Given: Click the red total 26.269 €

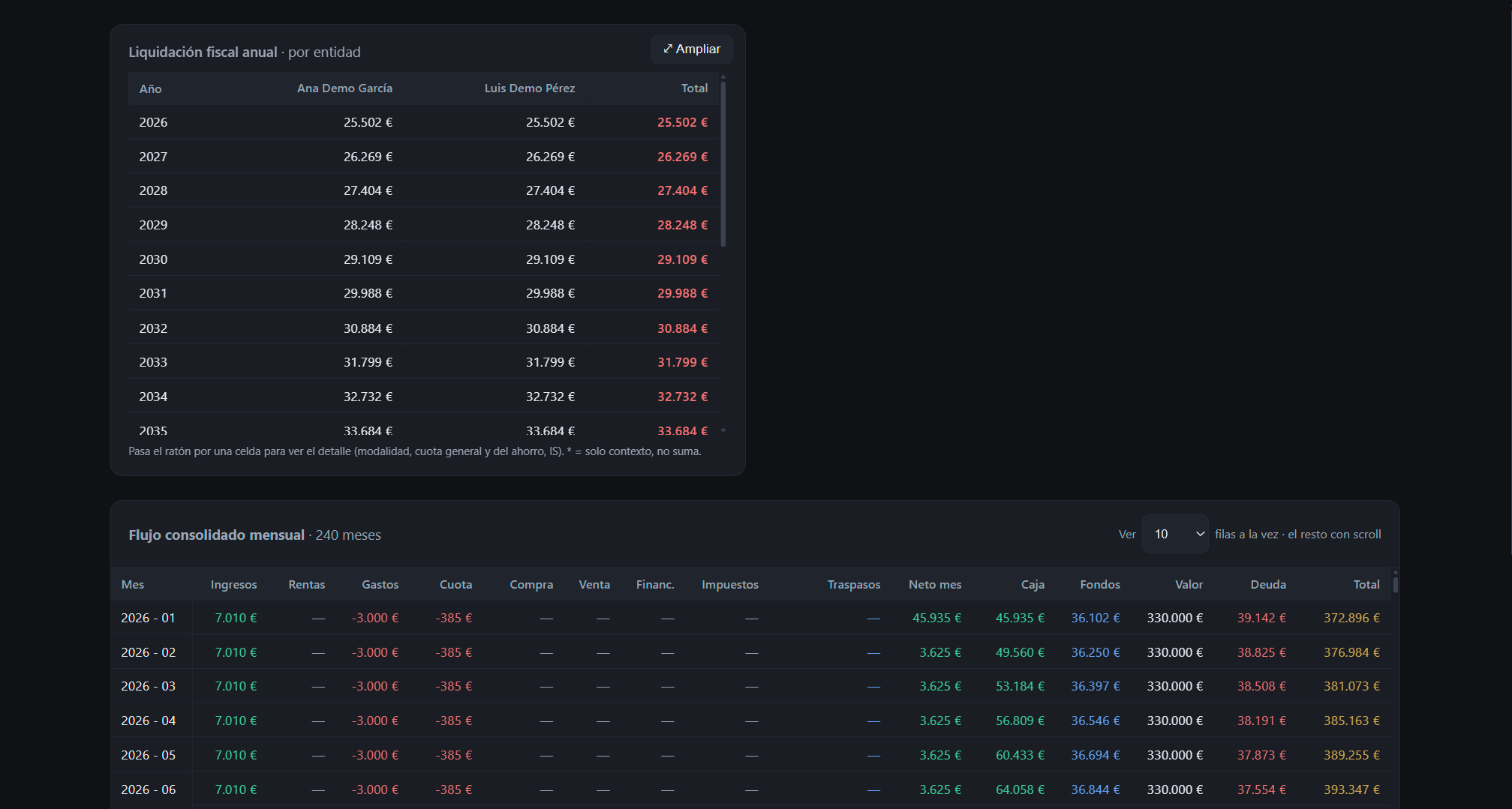Looking at the screenshot, I should pyautogui.click(x=683, y=156).
